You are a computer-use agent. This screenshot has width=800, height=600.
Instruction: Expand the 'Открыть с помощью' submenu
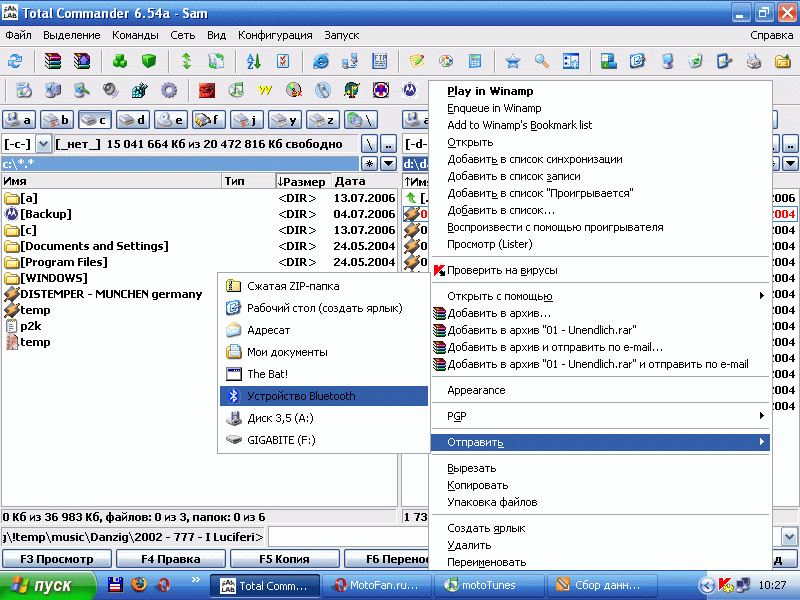coord(600,296)
